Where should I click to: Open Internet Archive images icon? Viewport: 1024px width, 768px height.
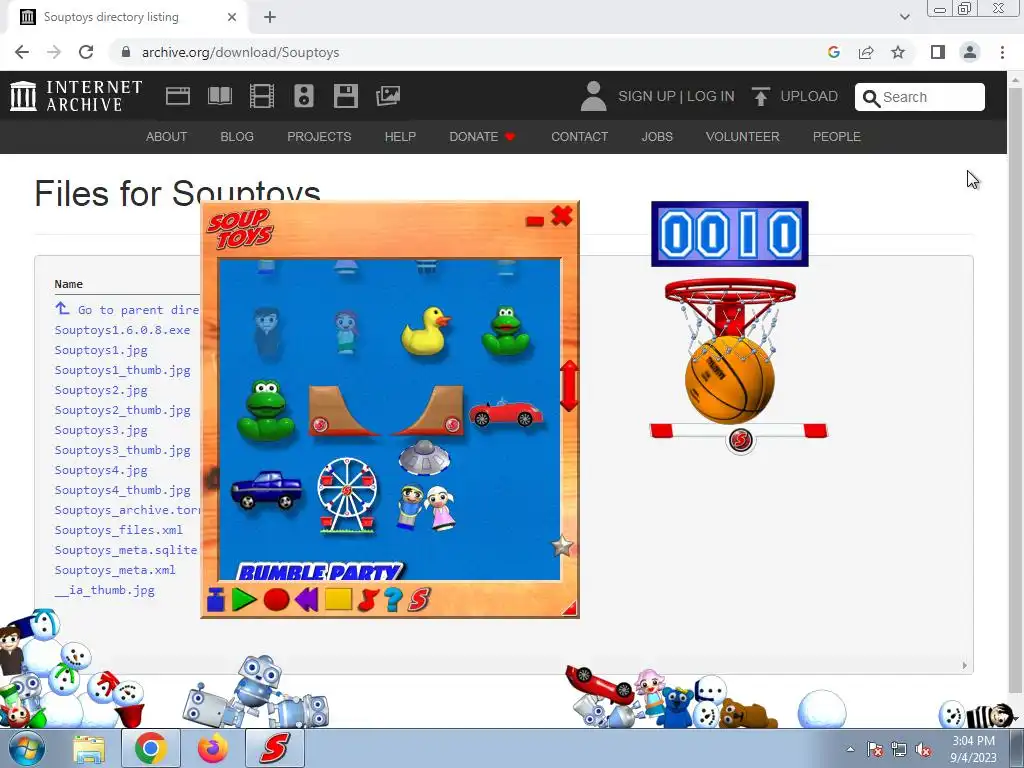click(x=388, y=96)
